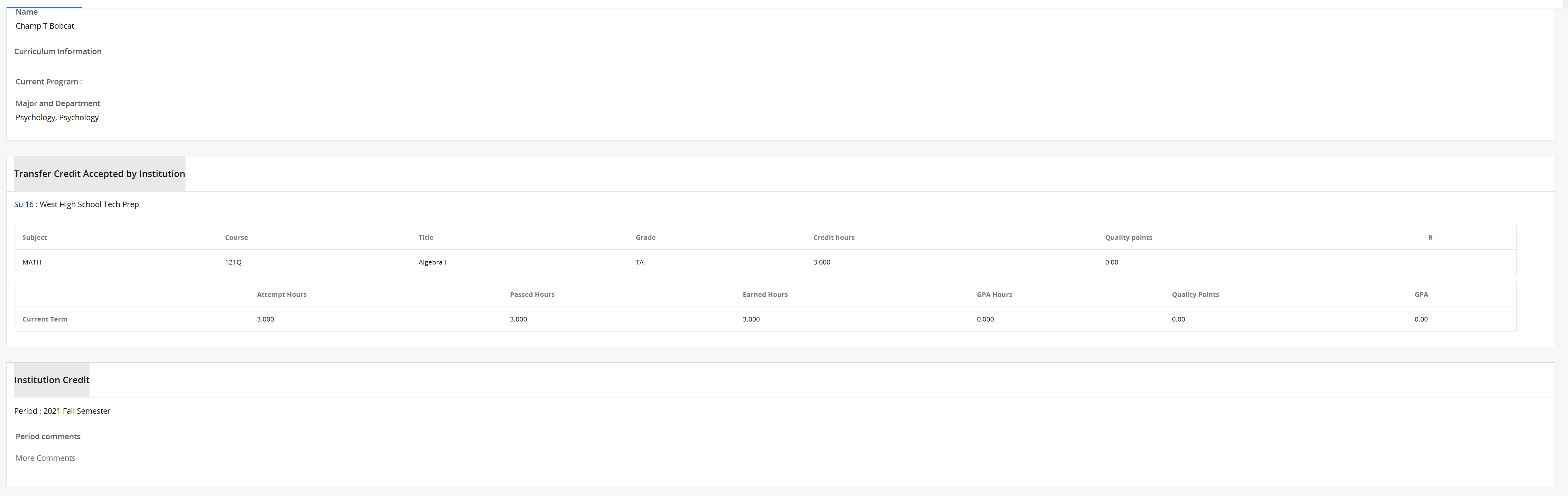
Task: Click the Curriculum Information heading
Action: click(x=58, y=51)
